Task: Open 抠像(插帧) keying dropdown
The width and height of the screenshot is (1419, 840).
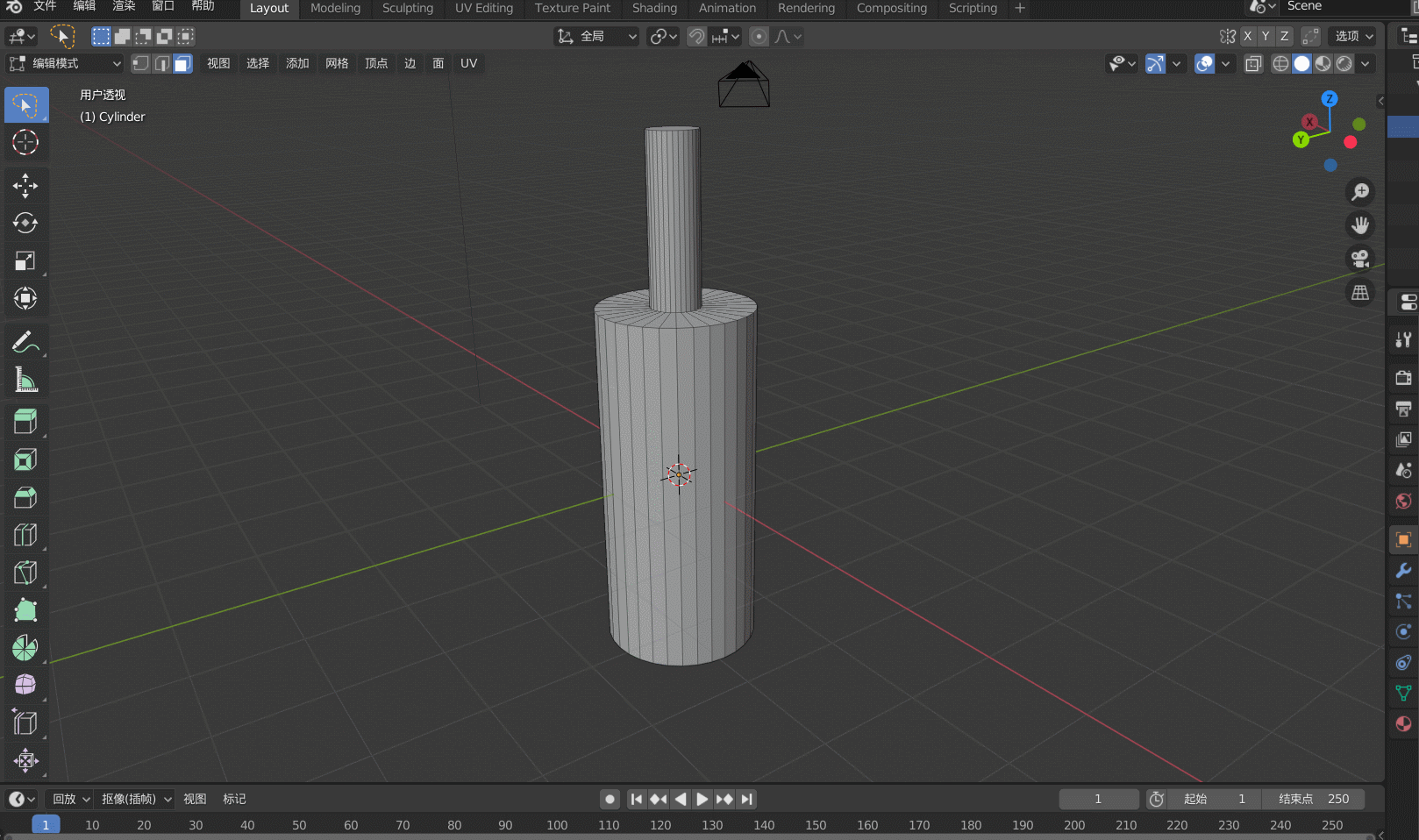Action: point(135,799)
